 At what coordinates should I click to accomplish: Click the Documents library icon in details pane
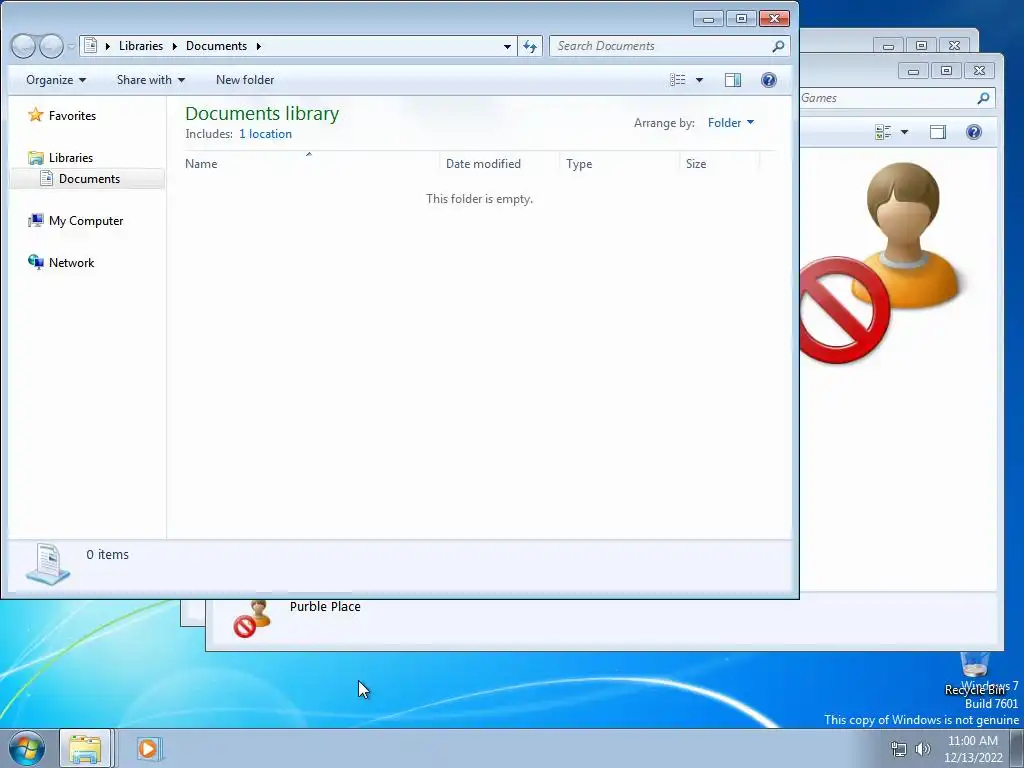click(48, 563)
